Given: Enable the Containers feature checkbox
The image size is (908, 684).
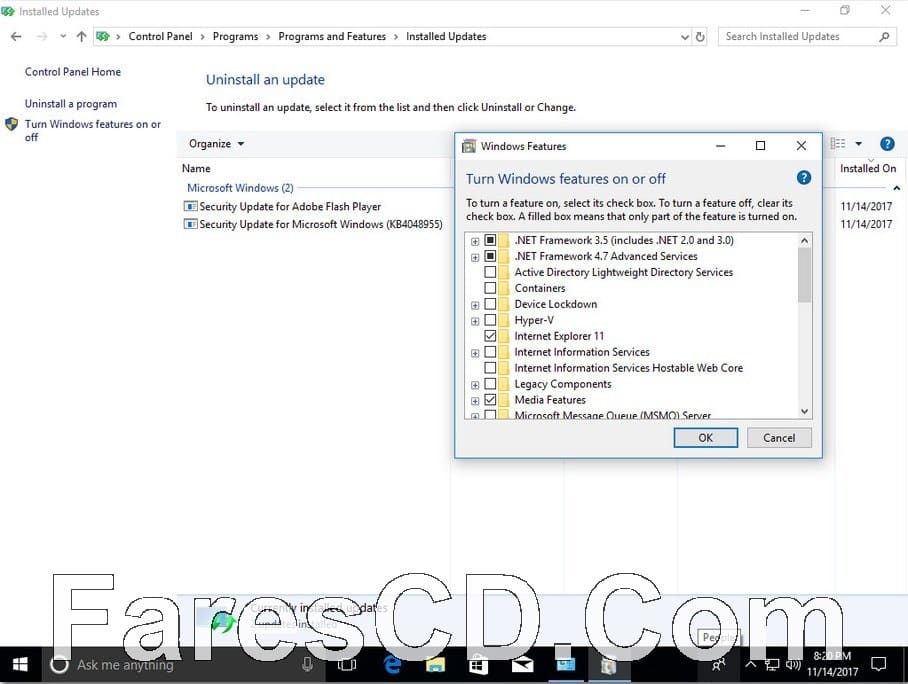Looking at the screenshot, I should pyautogui.click(x=490, y=288).
